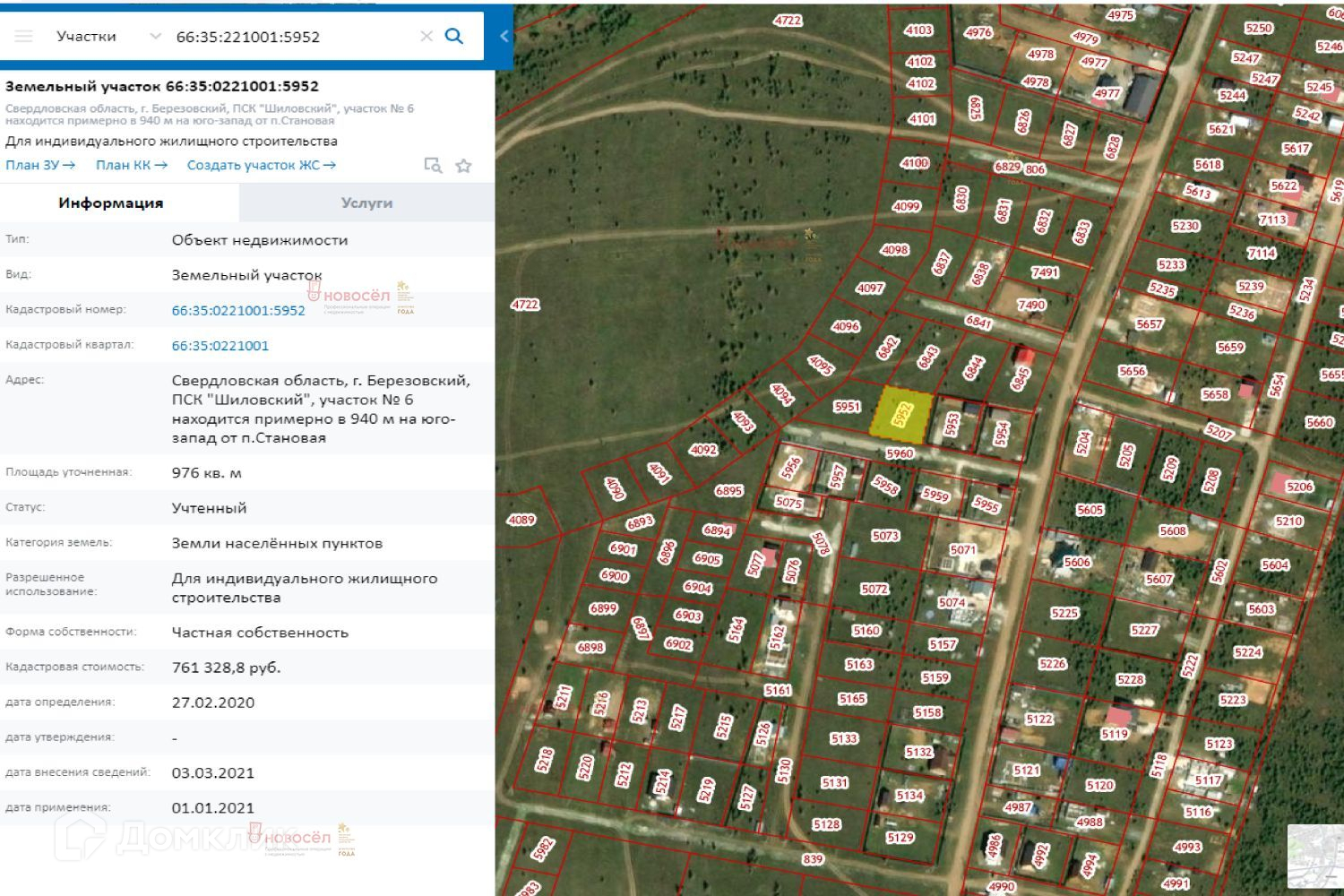Click the find-on-map document icon
1344x896 pixels.
(x=433, y=166)
